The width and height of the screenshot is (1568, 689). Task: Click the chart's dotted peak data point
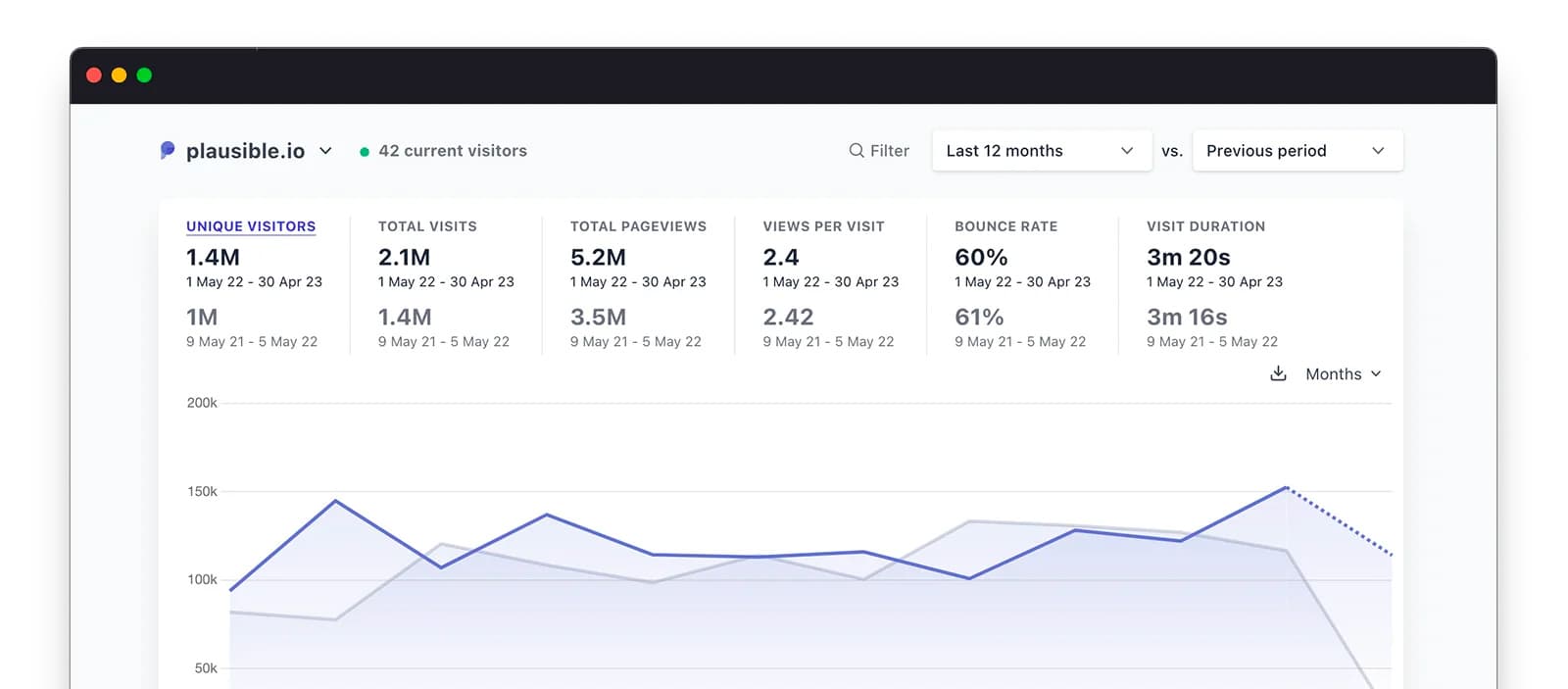pos(1286,487)
